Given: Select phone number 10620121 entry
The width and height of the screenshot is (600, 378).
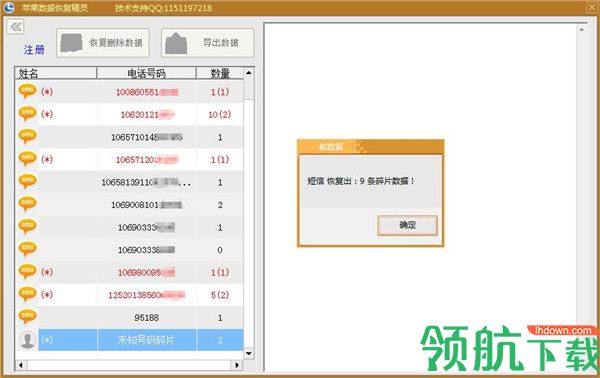Looking at the screenshot, I should [x=147, y=114].
